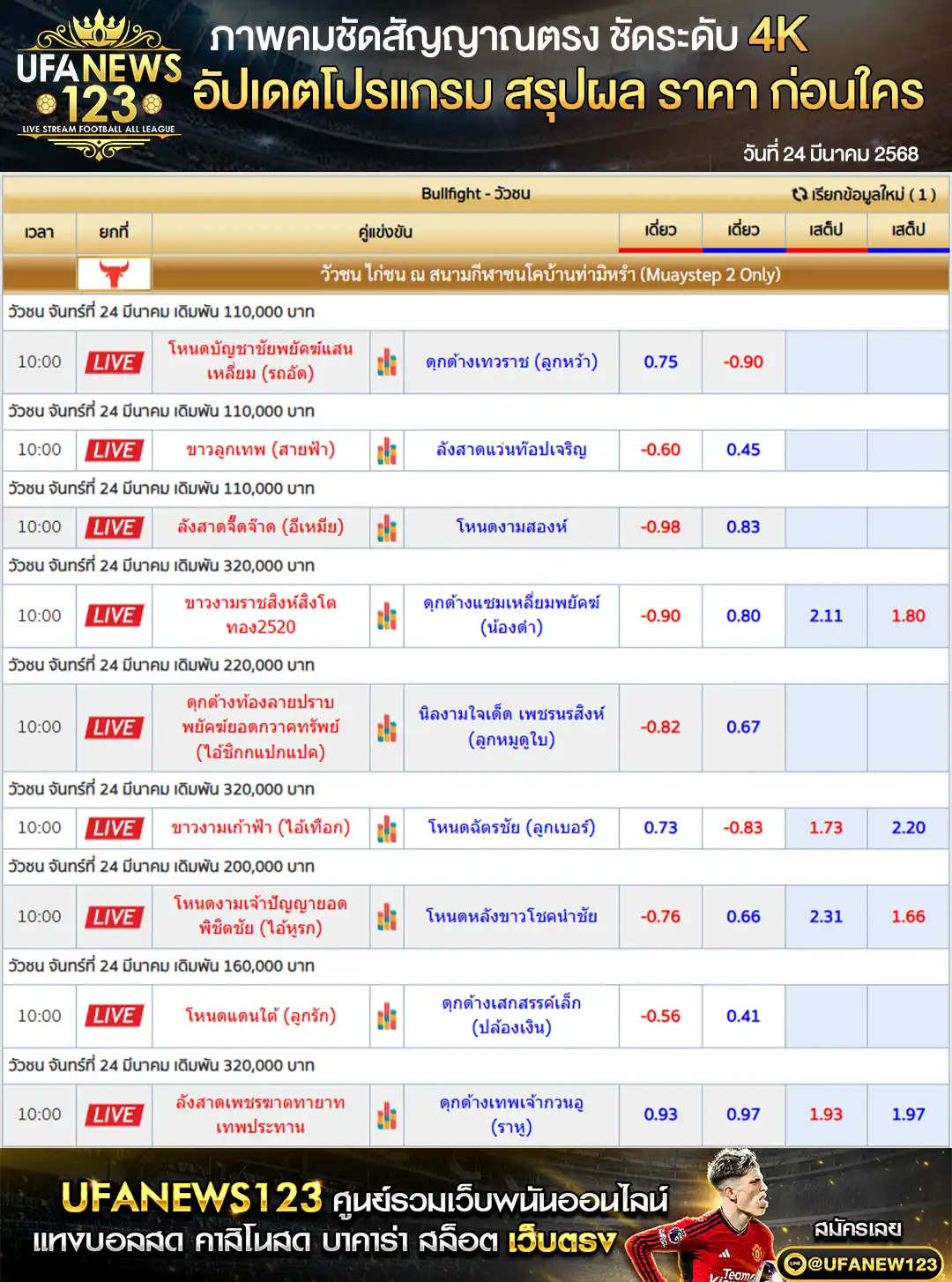Click odds 0.75 in the ดุกด้างเทวราช row
Viewport: 952px width, 1282px height.
[660, 361]
